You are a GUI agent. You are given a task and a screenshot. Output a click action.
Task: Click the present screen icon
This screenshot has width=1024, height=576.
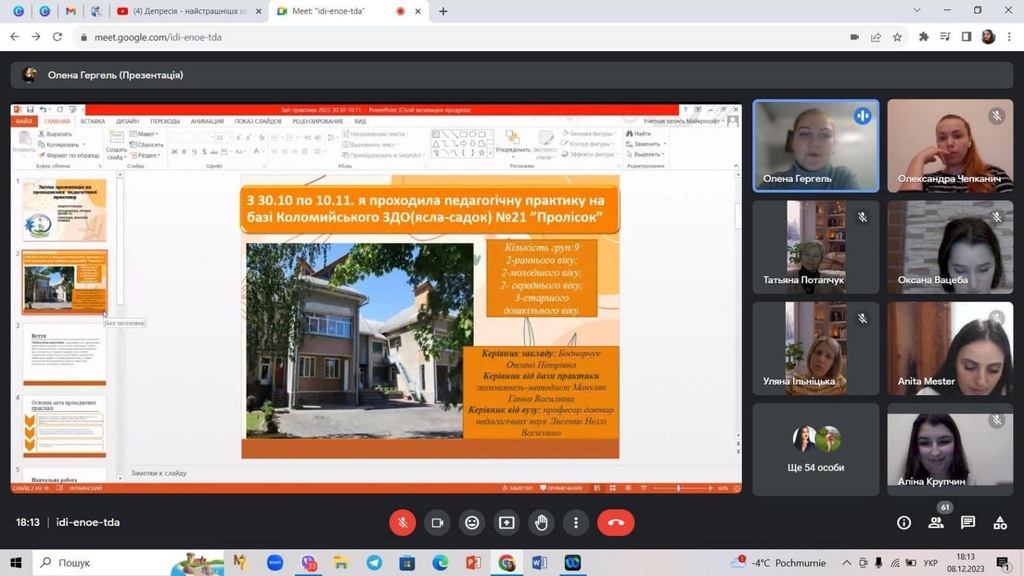(507, 522)
